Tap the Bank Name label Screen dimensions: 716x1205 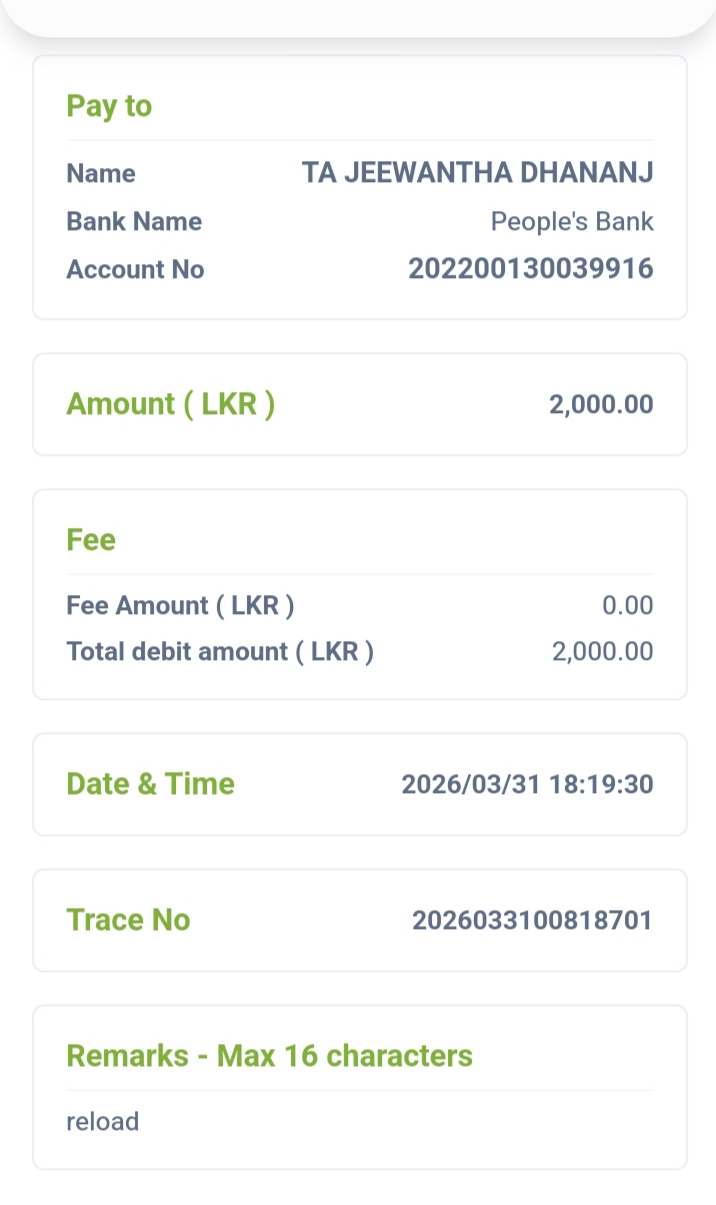(134, 221)
